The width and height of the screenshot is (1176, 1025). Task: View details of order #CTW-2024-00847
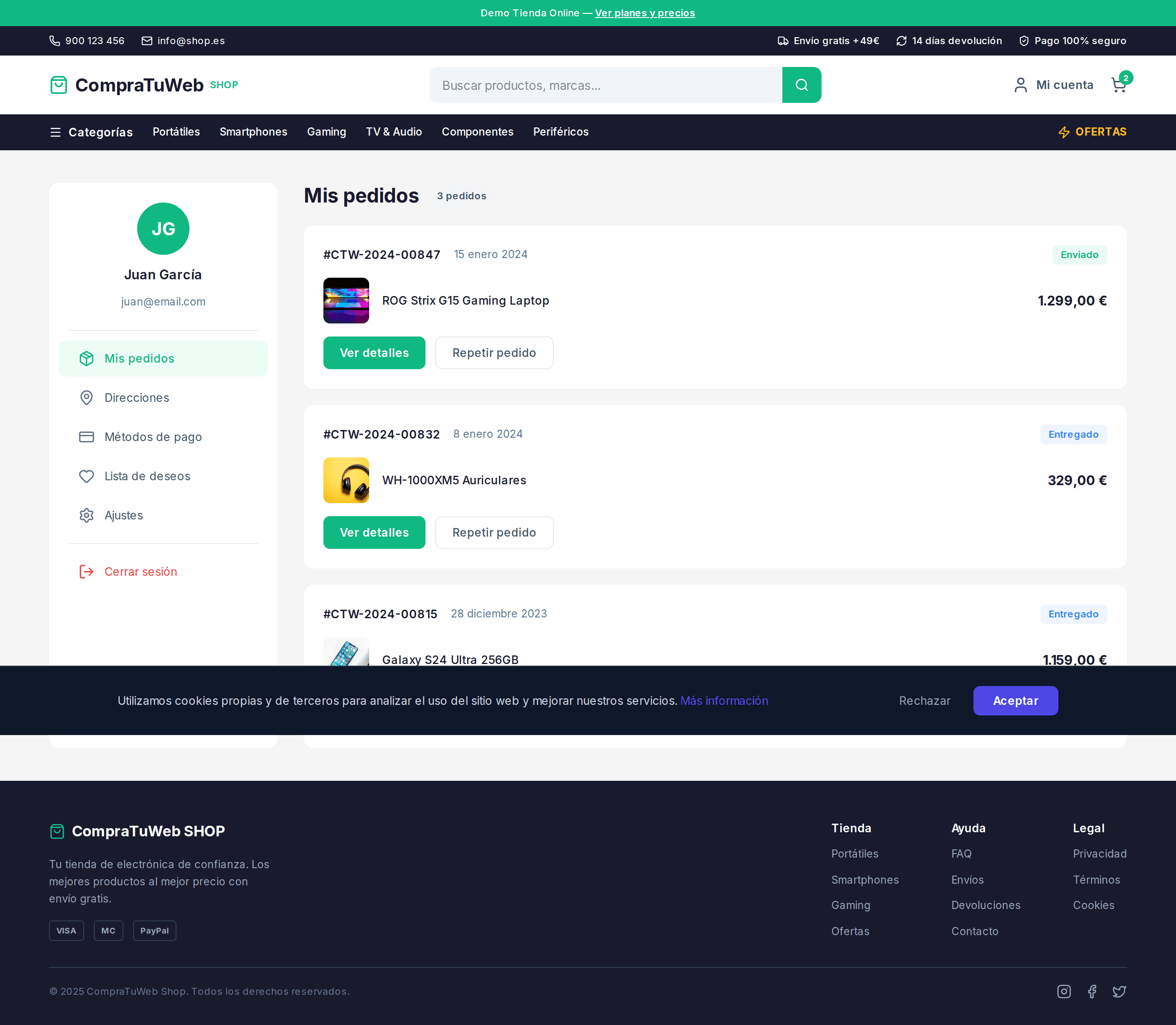[x=374, y=353]
